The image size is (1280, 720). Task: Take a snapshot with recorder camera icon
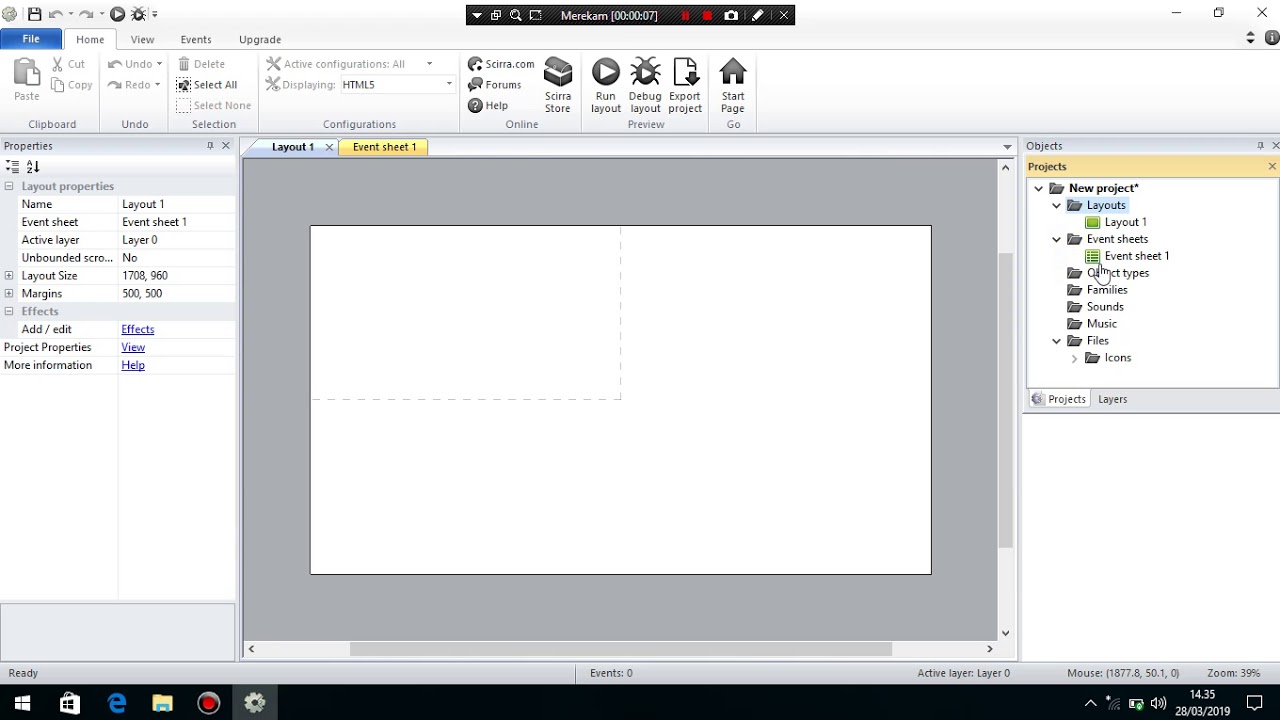731,15
